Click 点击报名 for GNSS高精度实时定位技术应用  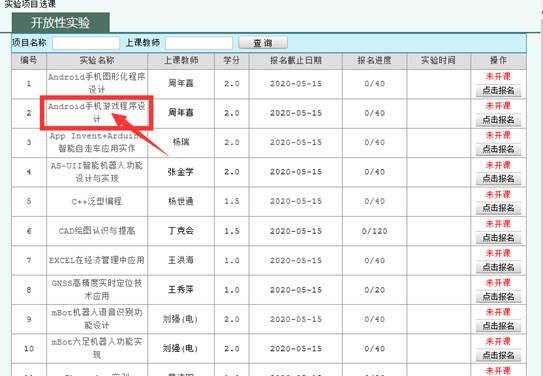click(498, 297)
